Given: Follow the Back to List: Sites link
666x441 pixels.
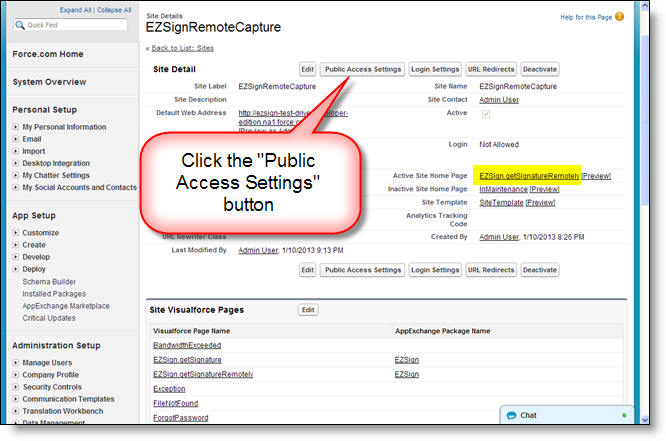Looking at the screenshot, I should 181,48.
